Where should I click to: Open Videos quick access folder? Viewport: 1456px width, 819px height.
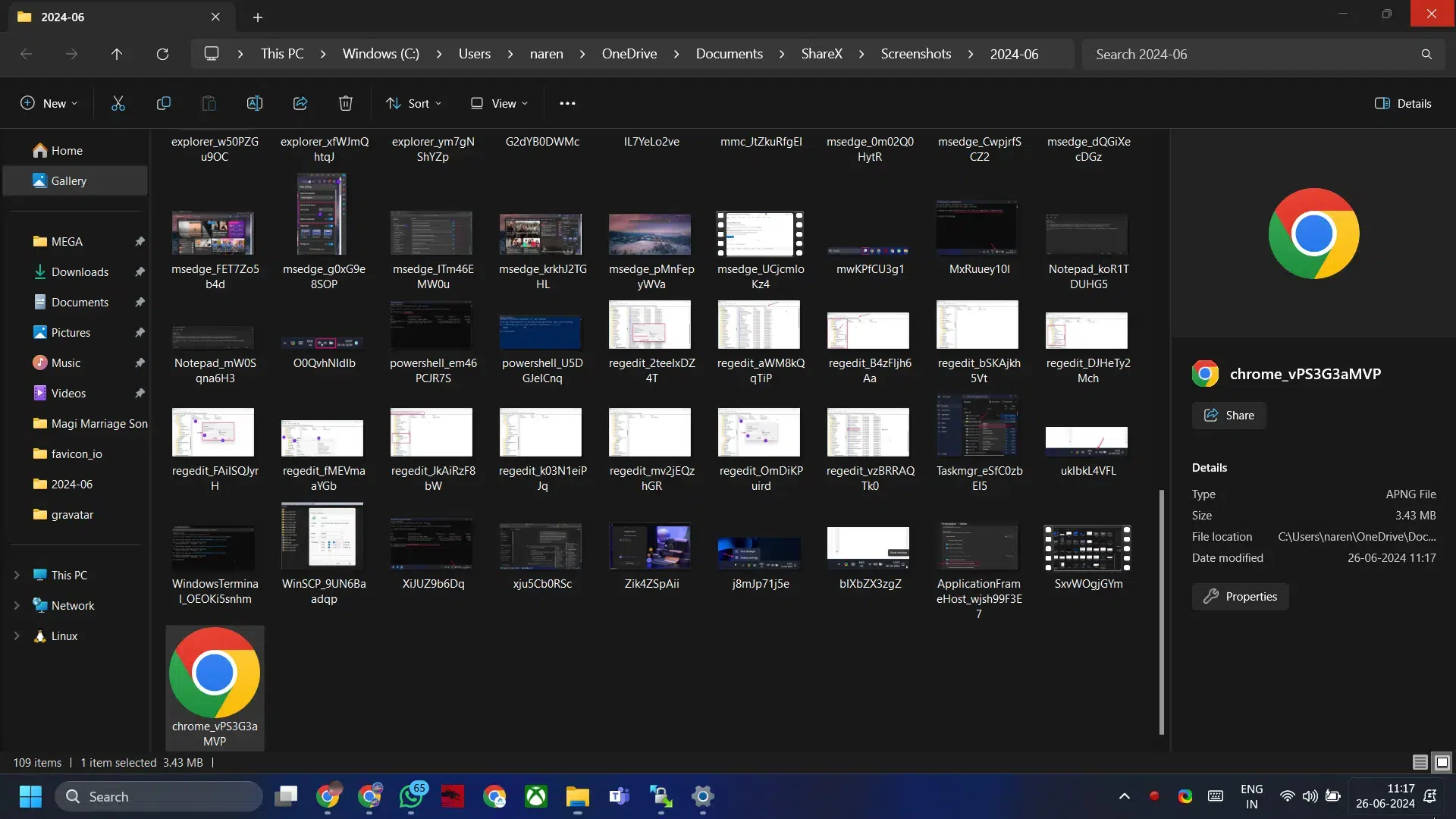click(75, 393)
